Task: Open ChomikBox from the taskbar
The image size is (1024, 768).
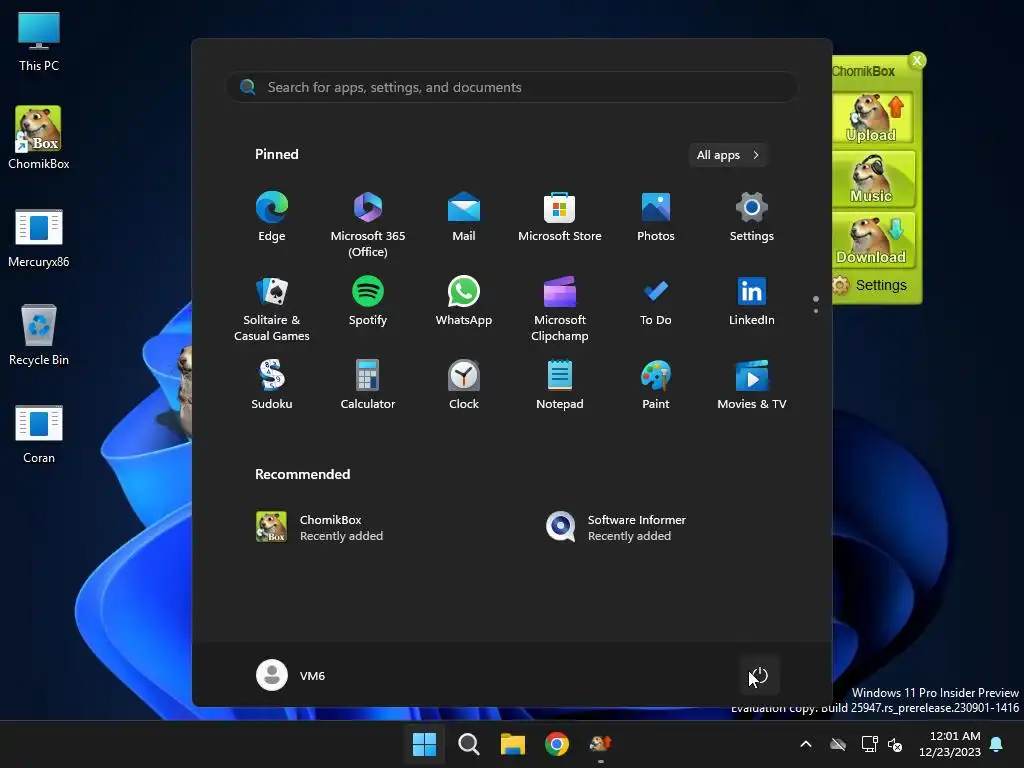Action: pyautogui.click(x=601, y=744)
